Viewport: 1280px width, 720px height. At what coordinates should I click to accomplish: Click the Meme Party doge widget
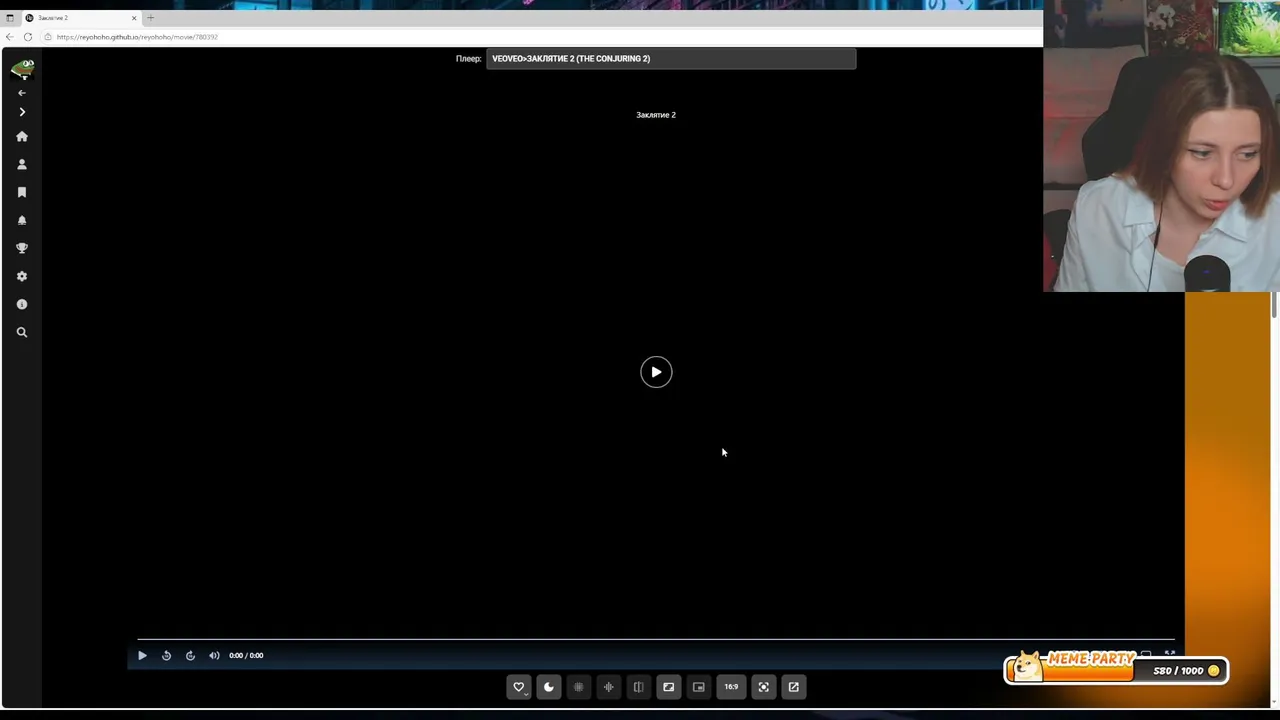coord(1116,668)
